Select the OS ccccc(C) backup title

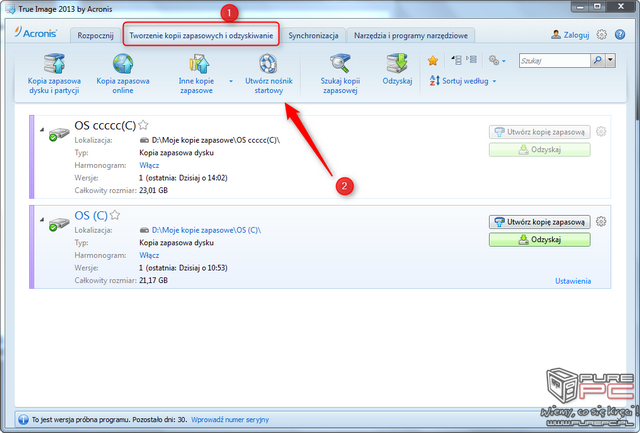click(105, 125)
